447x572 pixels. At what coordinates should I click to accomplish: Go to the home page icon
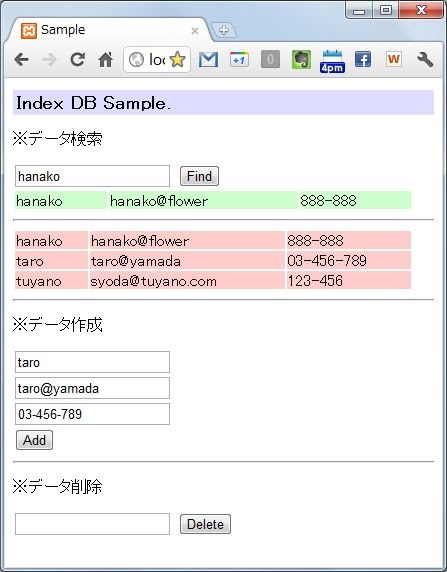coord(105,59)
